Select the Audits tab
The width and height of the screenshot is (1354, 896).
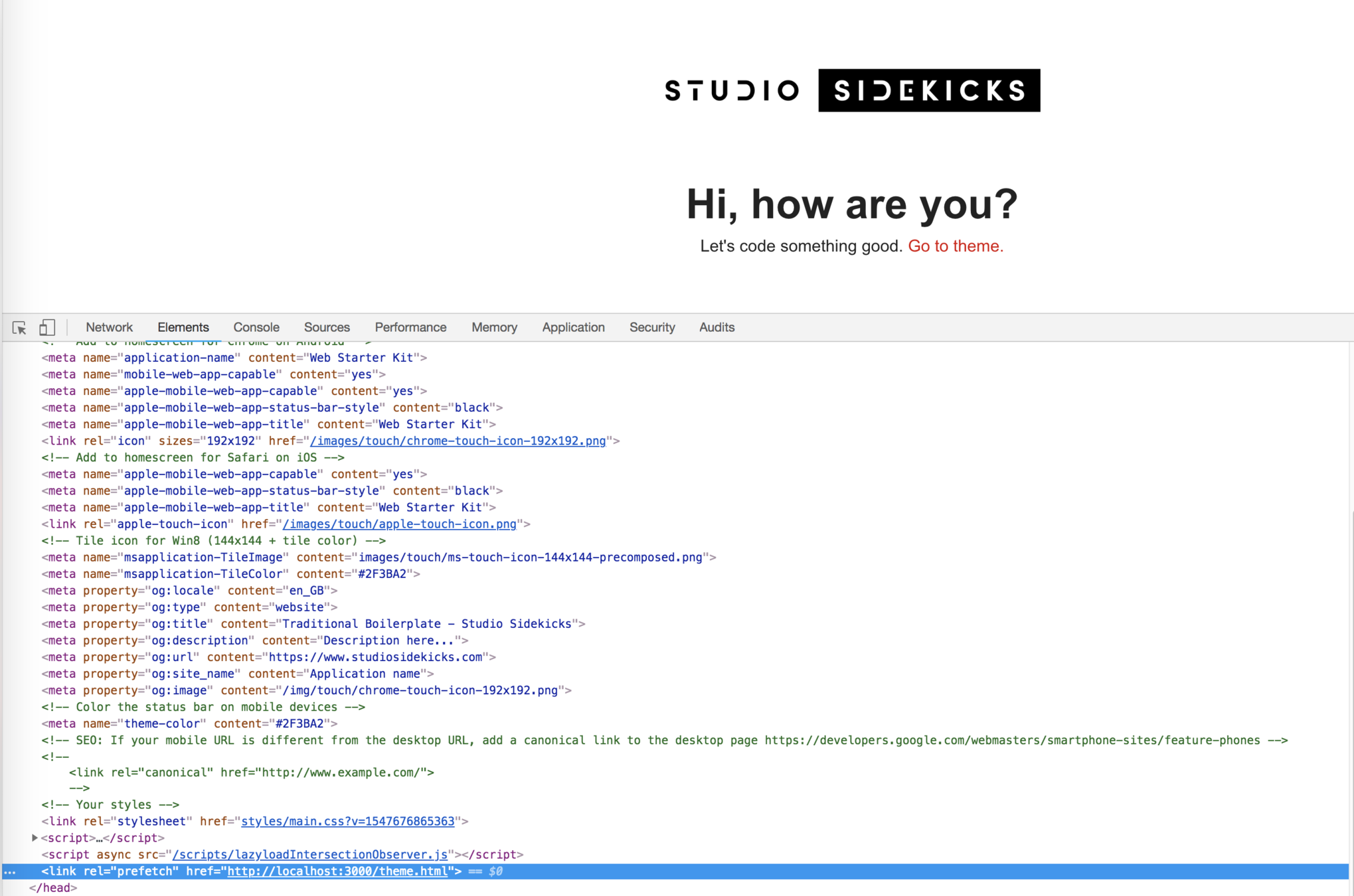[716, 327]
